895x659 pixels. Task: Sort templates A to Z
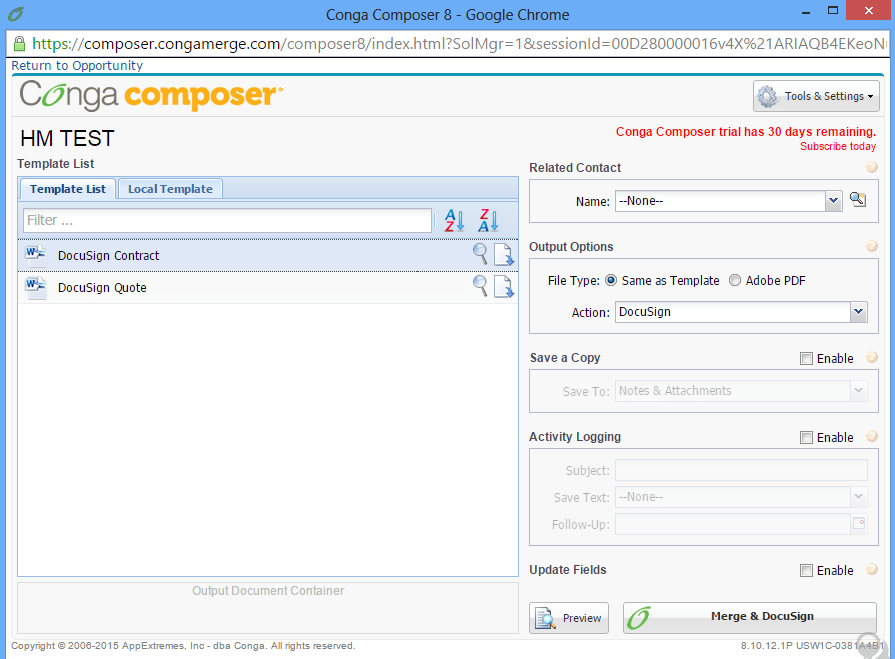(454, 220)
